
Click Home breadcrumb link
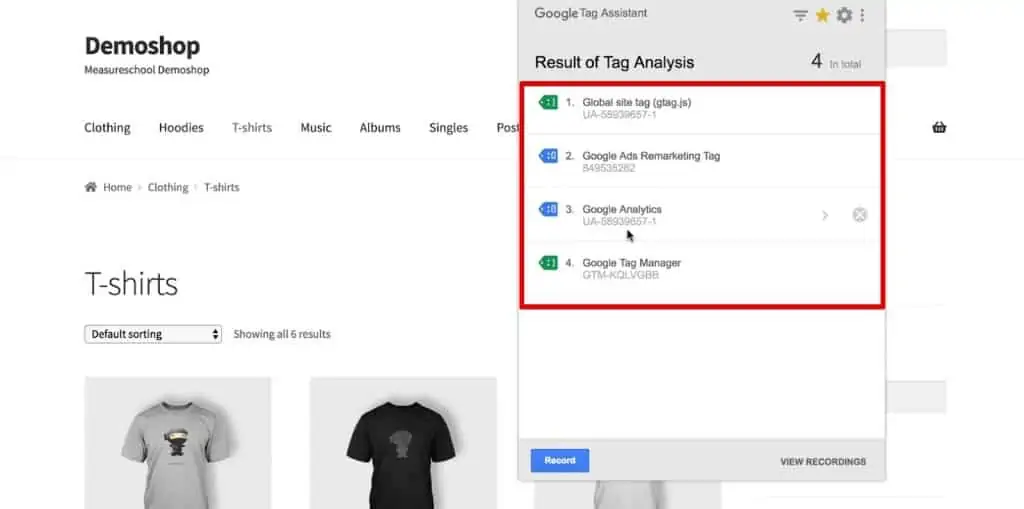pos(118,187)
